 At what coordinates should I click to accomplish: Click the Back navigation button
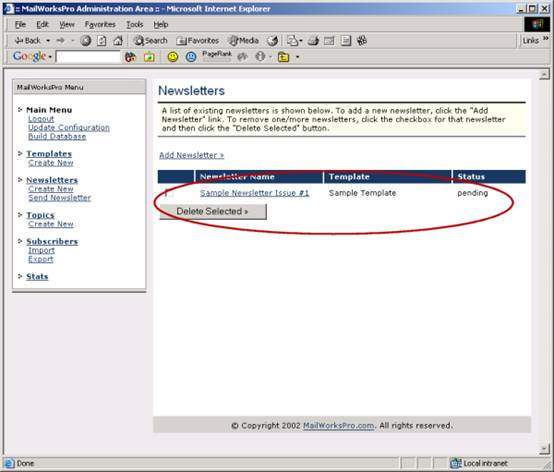point(28,41)
